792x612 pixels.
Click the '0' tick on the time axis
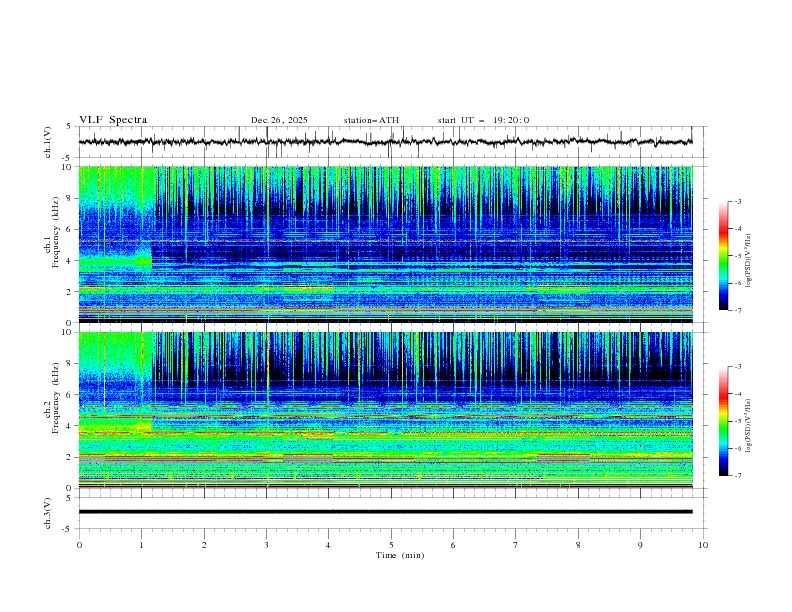point(79,545)
